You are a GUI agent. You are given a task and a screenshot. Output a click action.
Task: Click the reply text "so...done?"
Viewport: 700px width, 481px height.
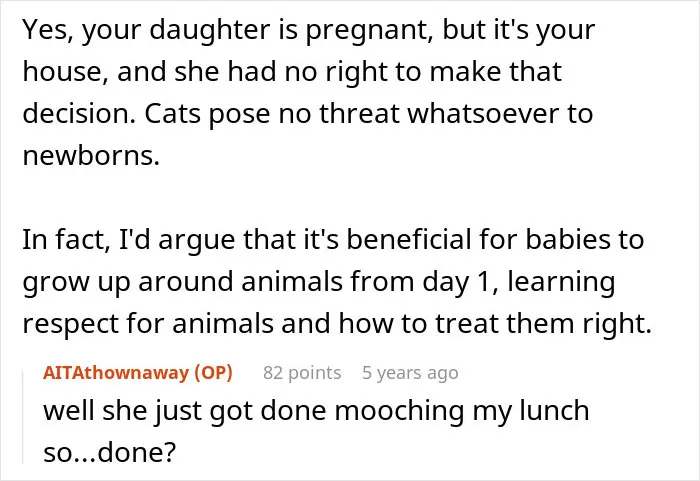click(110, 452)
